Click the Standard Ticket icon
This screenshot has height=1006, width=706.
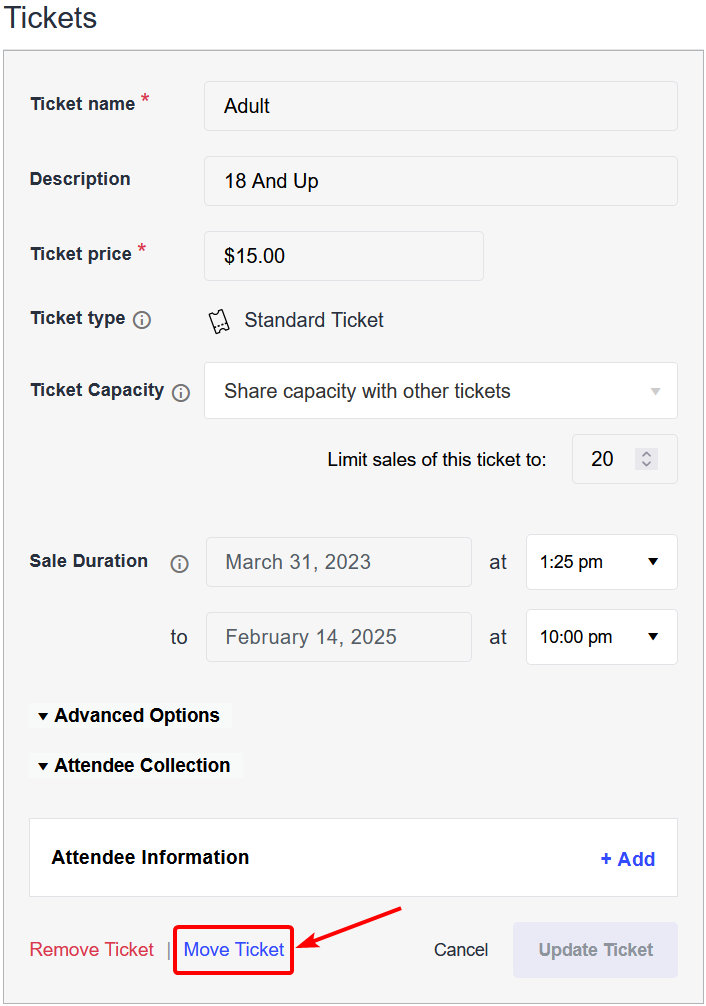tap(219, 321)
